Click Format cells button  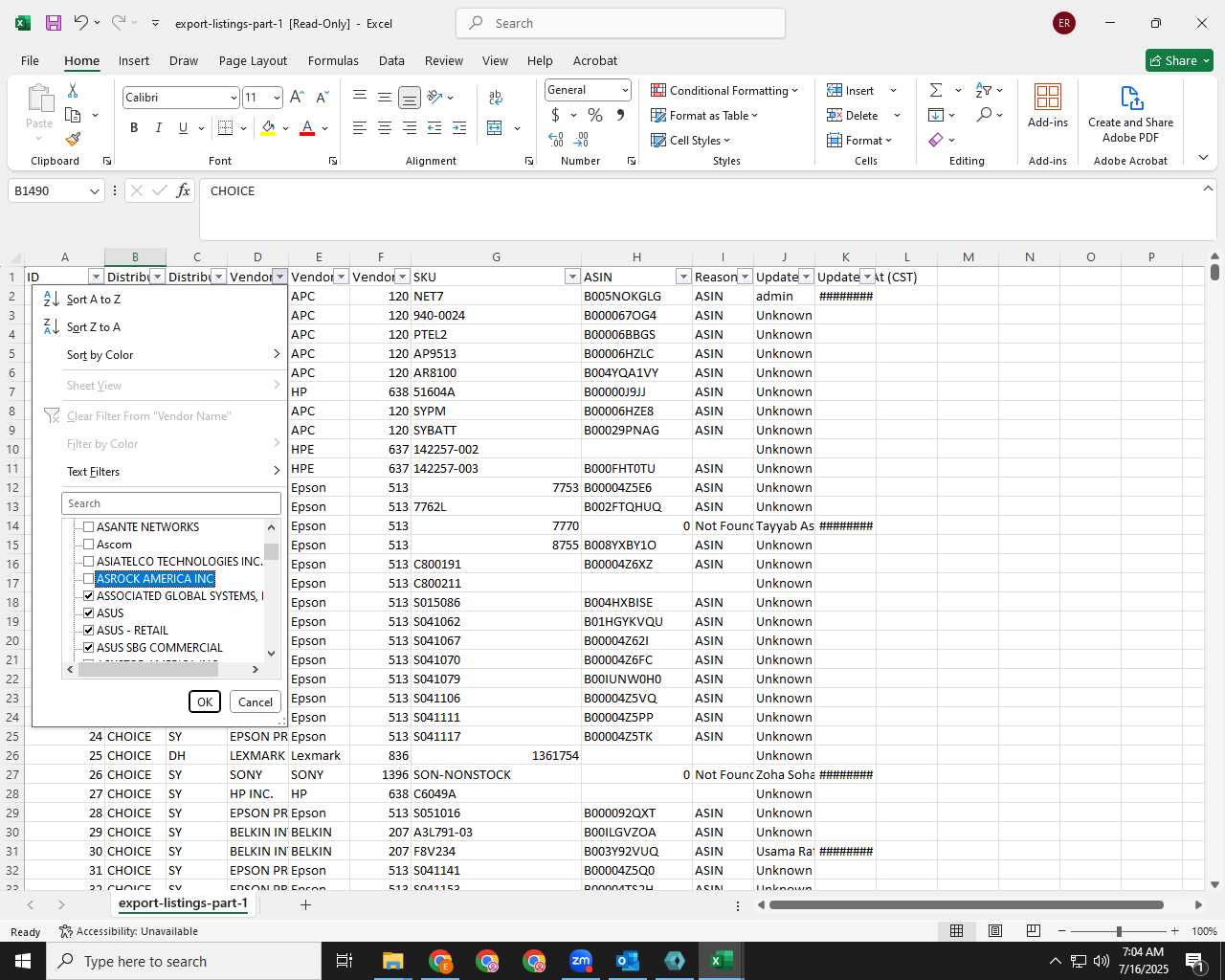[x=859, y=140]
